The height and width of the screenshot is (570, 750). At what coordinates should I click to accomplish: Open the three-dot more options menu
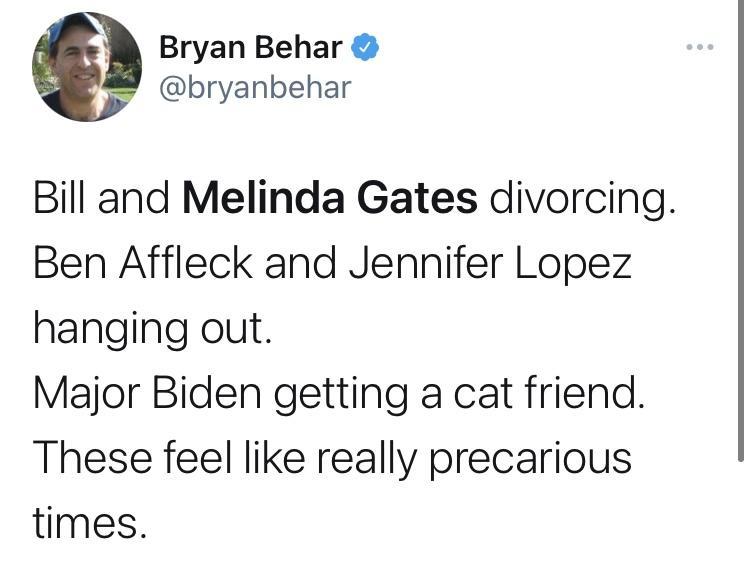pos(702,47)
